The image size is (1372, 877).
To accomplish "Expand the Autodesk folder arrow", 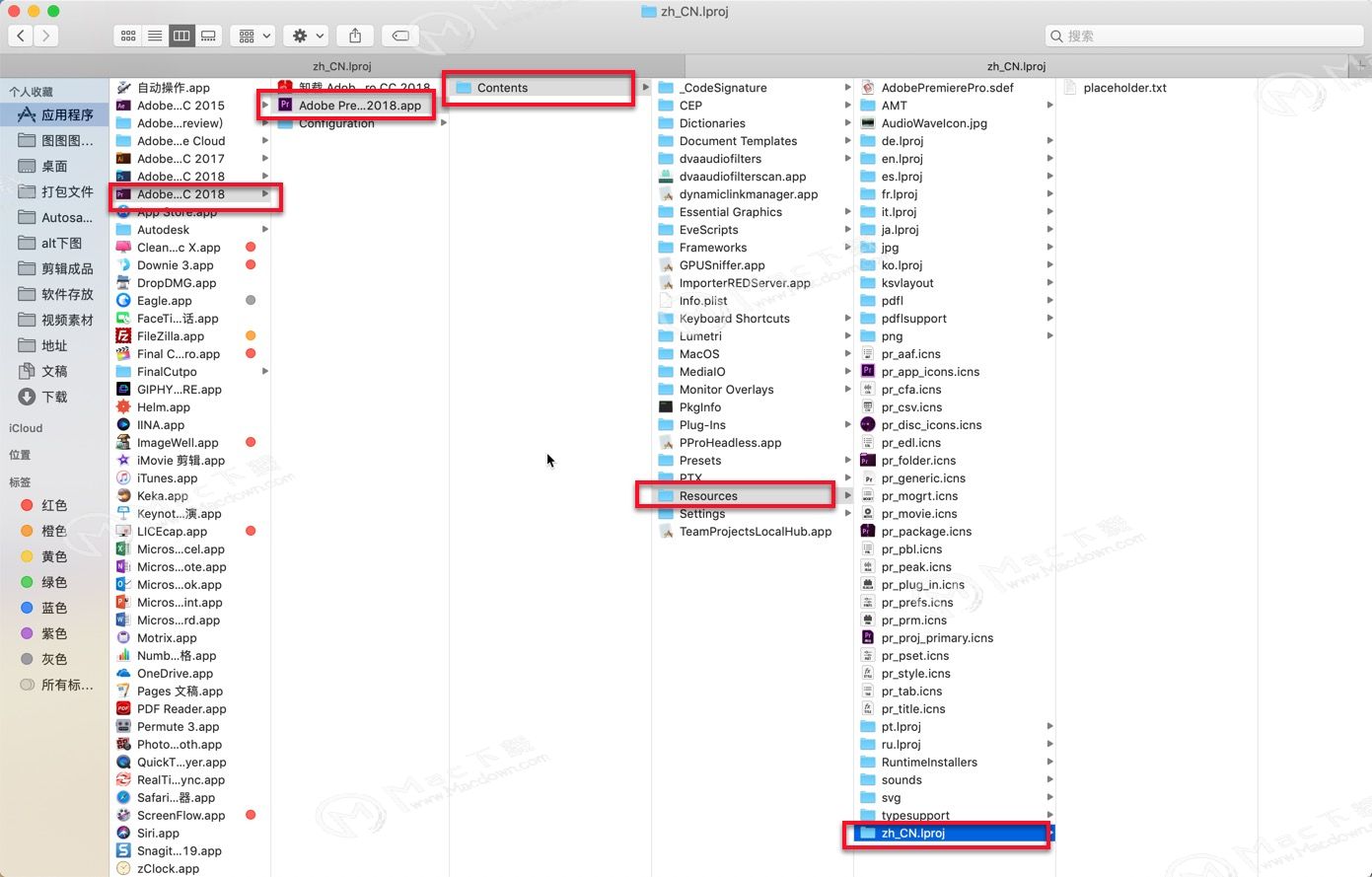I will click(264, 230).
